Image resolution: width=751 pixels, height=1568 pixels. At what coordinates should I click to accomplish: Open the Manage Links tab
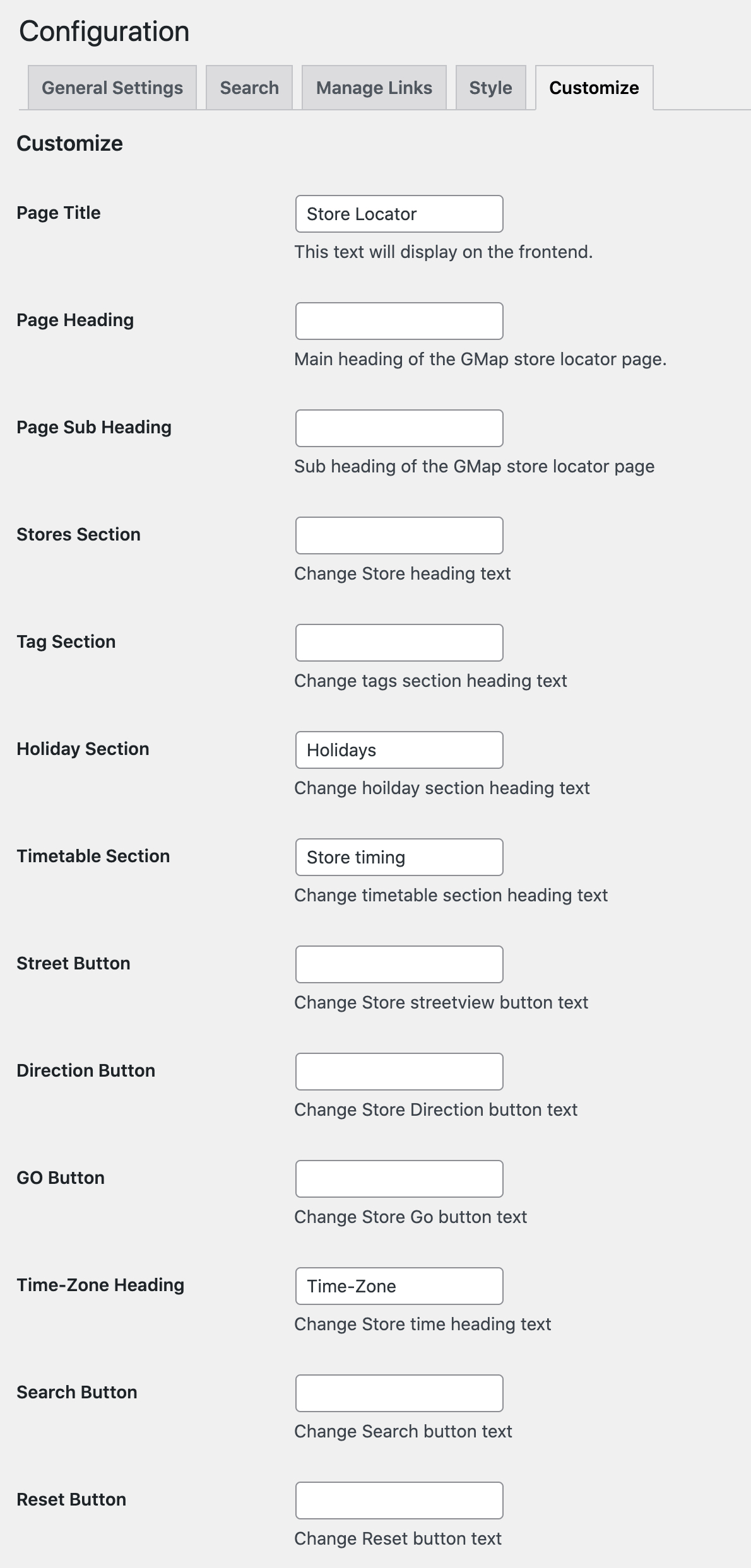point(374,88)
